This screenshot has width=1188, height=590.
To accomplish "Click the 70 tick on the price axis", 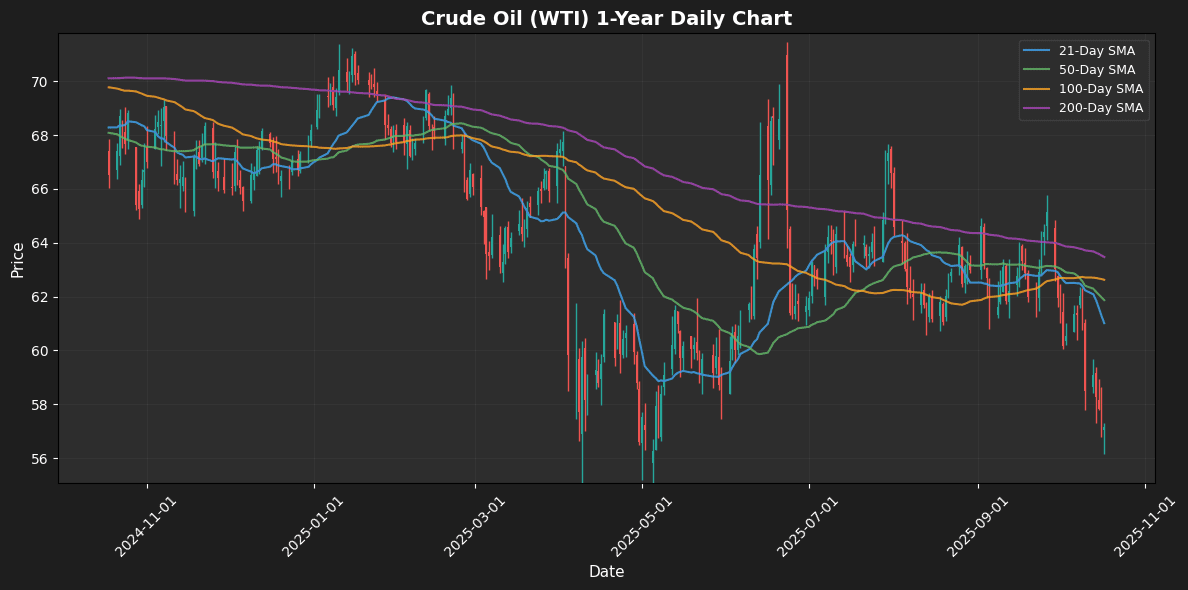I will [x=42, y=82].
